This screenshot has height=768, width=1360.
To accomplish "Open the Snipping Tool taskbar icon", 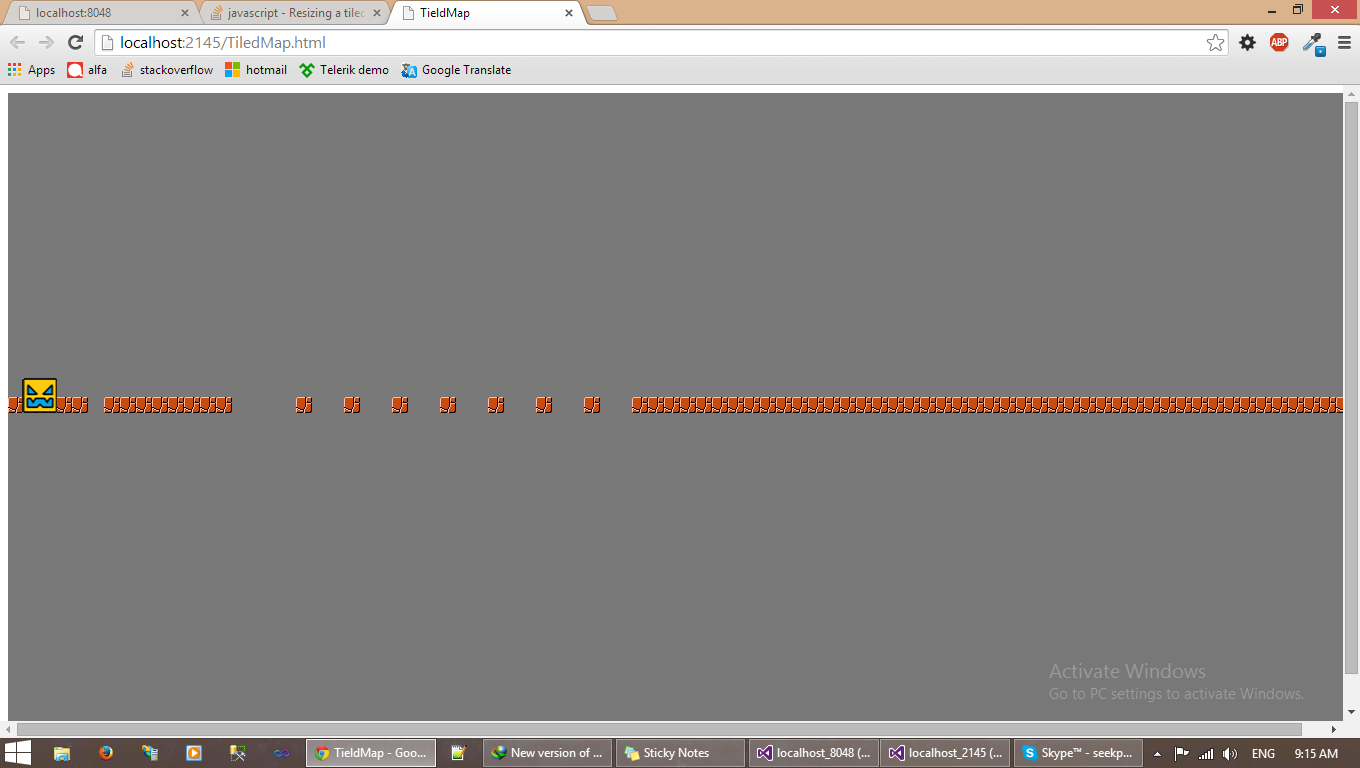I will pyautogui.click(x=238, y=753).
